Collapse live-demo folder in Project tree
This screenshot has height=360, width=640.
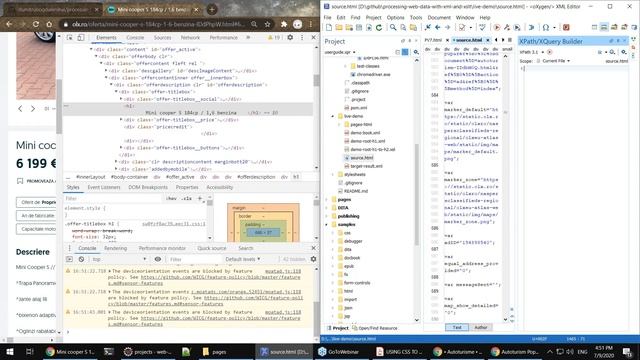[x=333, y=116]
